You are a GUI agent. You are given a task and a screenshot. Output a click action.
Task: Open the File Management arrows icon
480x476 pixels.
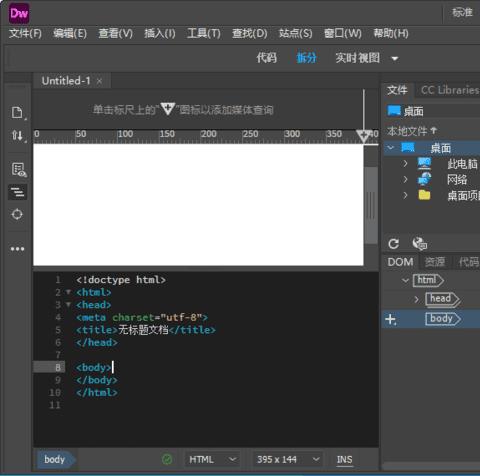point(17,135)
